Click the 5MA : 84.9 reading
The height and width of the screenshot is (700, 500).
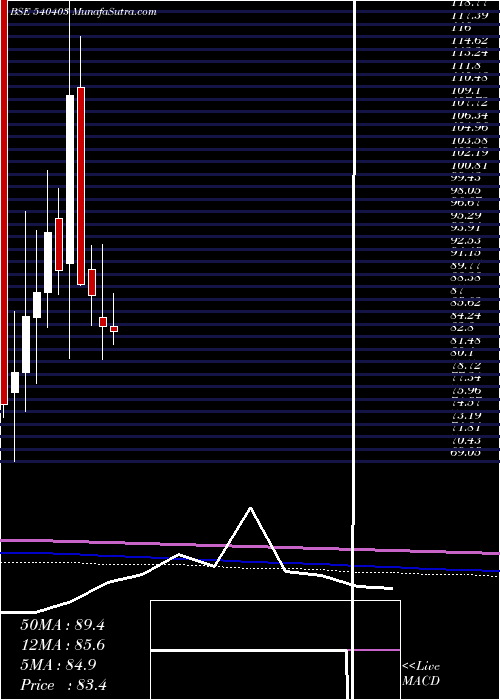[58, 665]
